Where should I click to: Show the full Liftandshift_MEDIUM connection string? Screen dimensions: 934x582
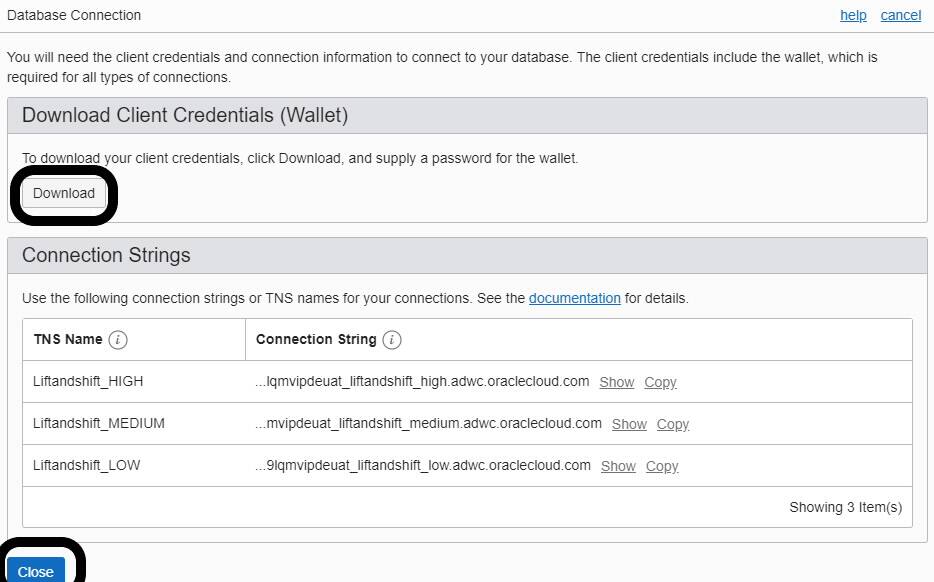[x=629, y=424]
